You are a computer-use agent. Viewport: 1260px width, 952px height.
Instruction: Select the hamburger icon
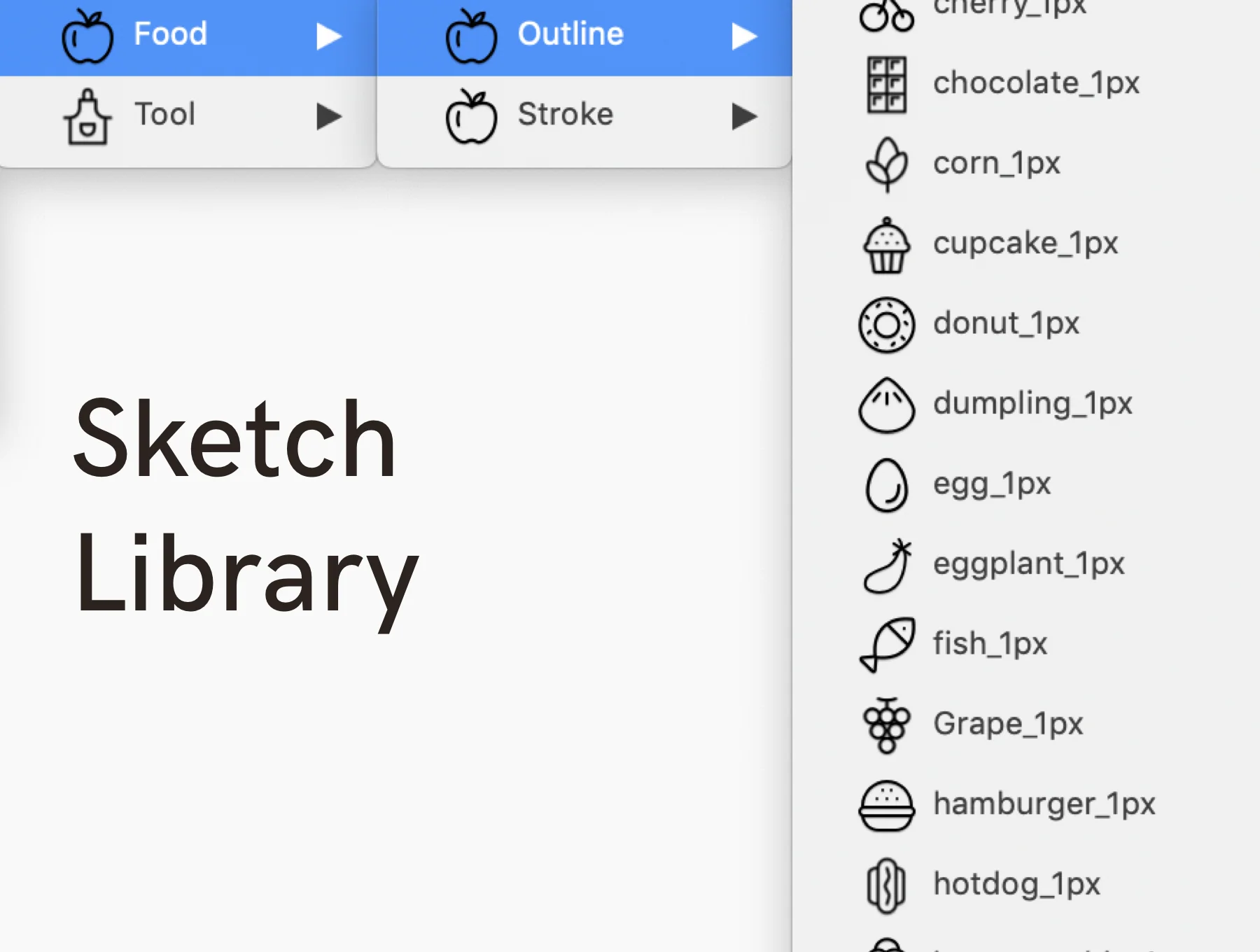(887, 806)
